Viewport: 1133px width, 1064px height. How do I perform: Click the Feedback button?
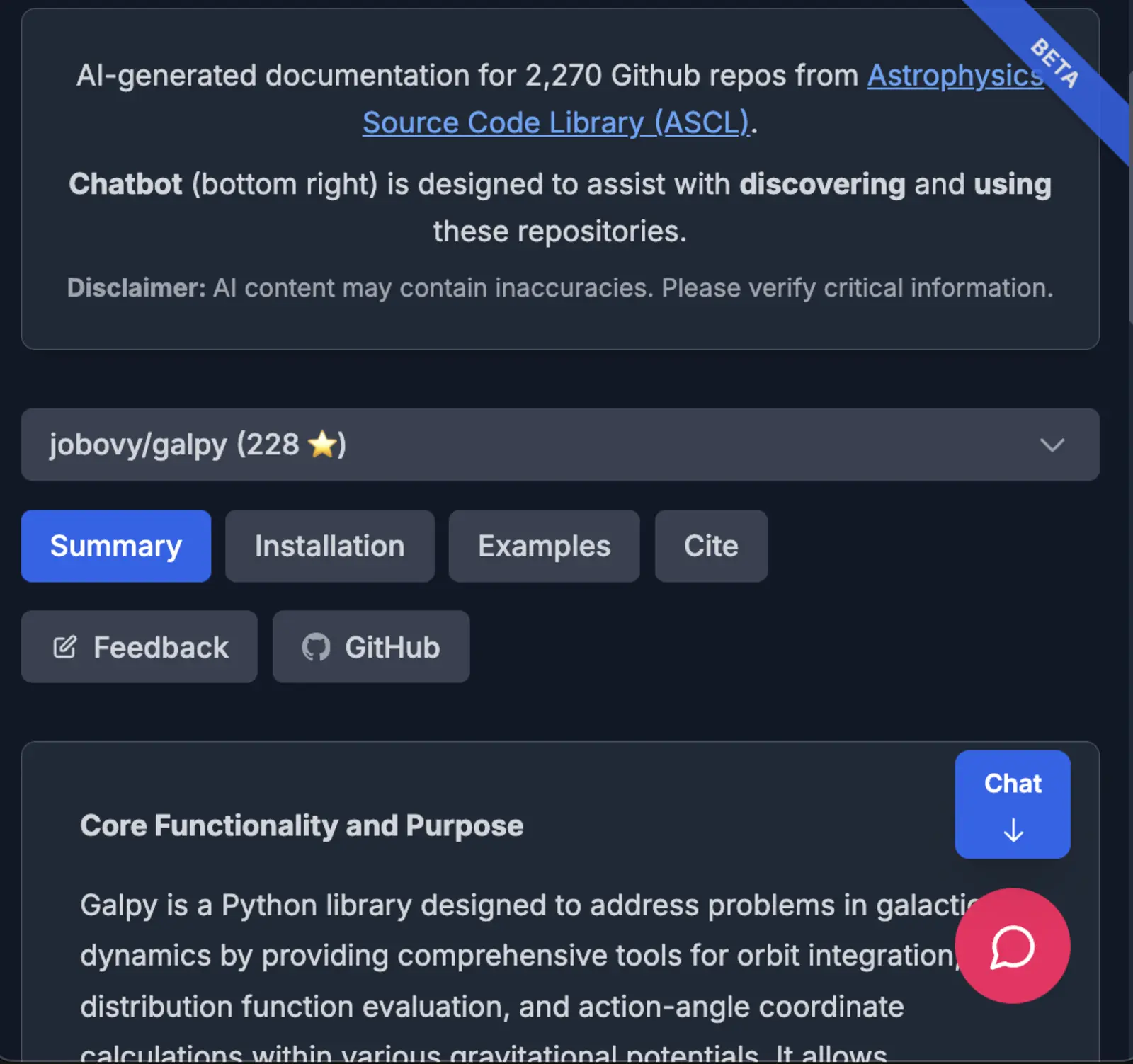click(139, 646)
